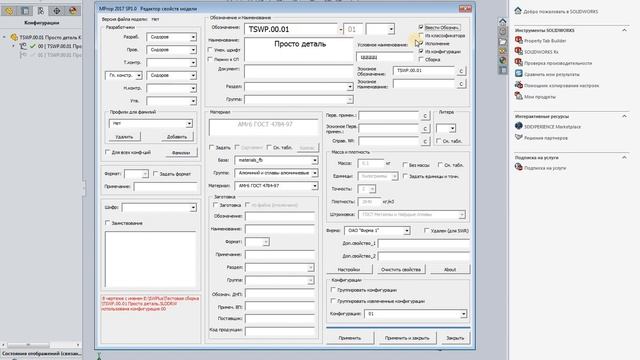This screenshot has width=640, height=360.
Task: Open task pane Appearances sphere icon
Action: point(502,60)
